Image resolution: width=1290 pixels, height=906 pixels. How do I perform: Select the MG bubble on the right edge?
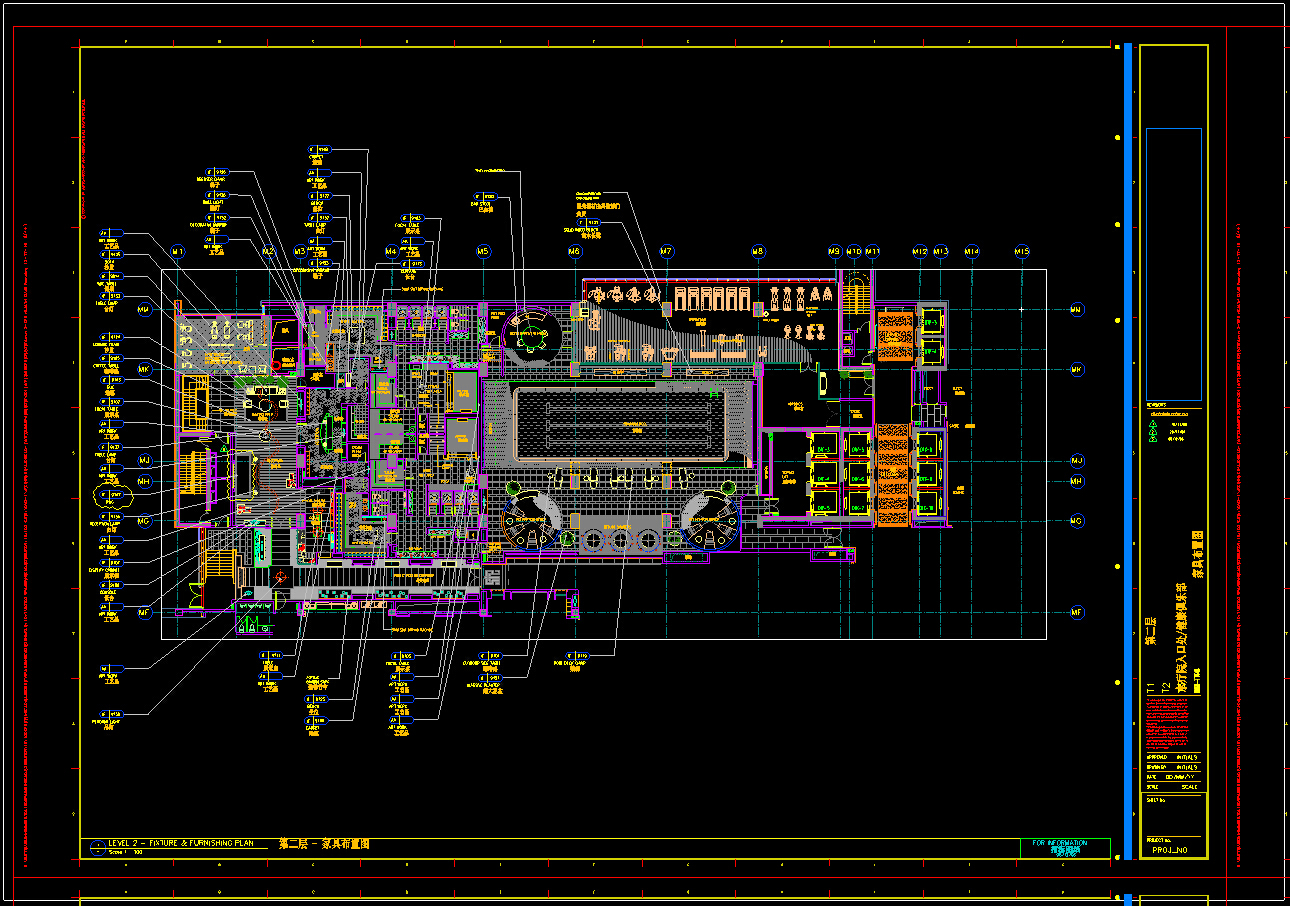coord(1077,520)
